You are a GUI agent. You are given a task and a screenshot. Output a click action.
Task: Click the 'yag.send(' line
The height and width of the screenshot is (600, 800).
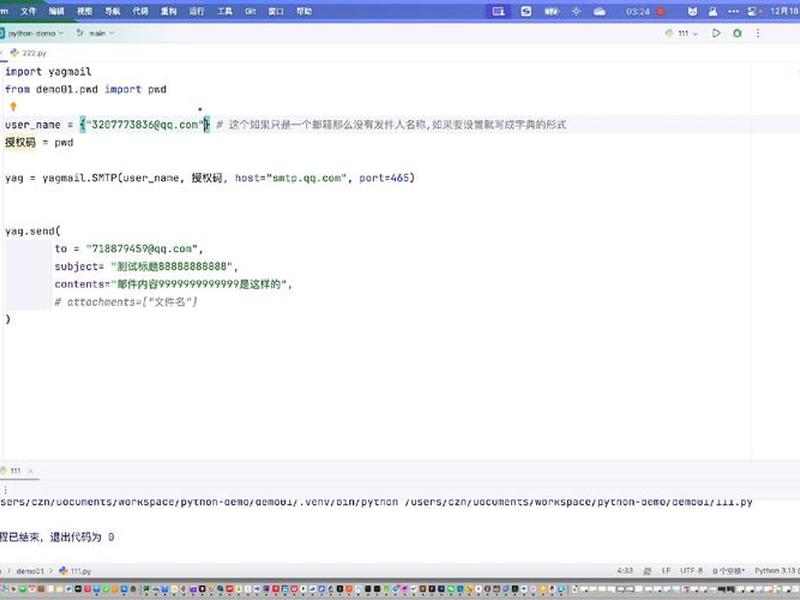pos(33,231)
